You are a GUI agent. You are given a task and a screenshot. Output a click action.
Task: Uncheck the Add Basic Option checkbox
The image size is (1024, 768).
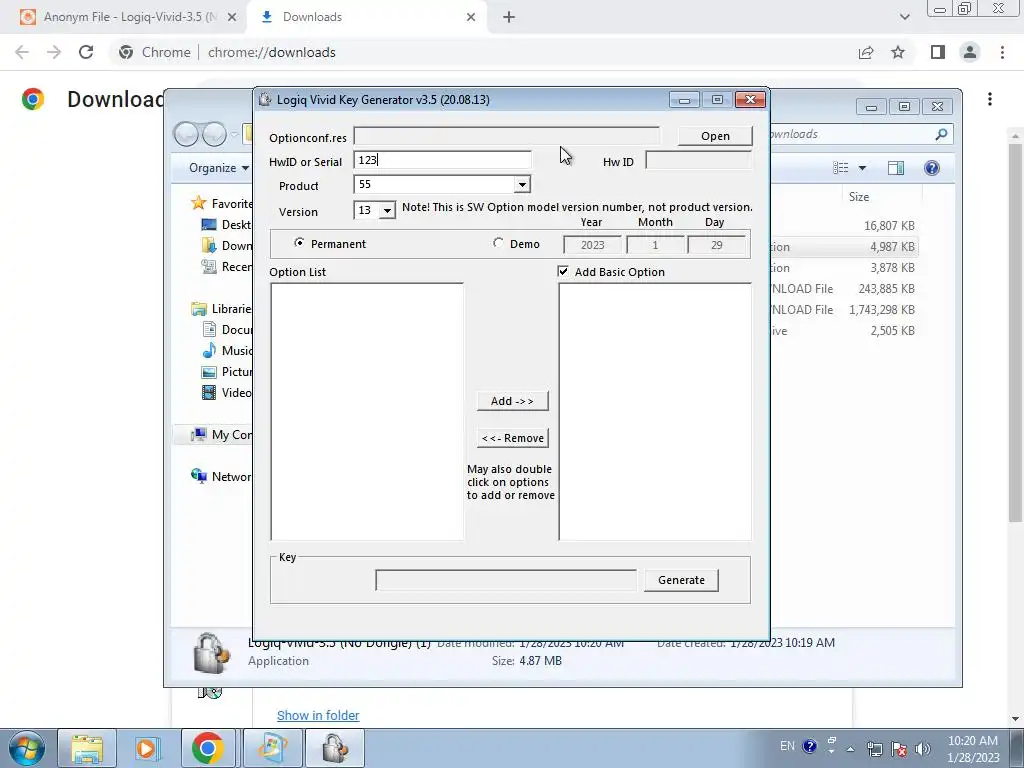563,271
